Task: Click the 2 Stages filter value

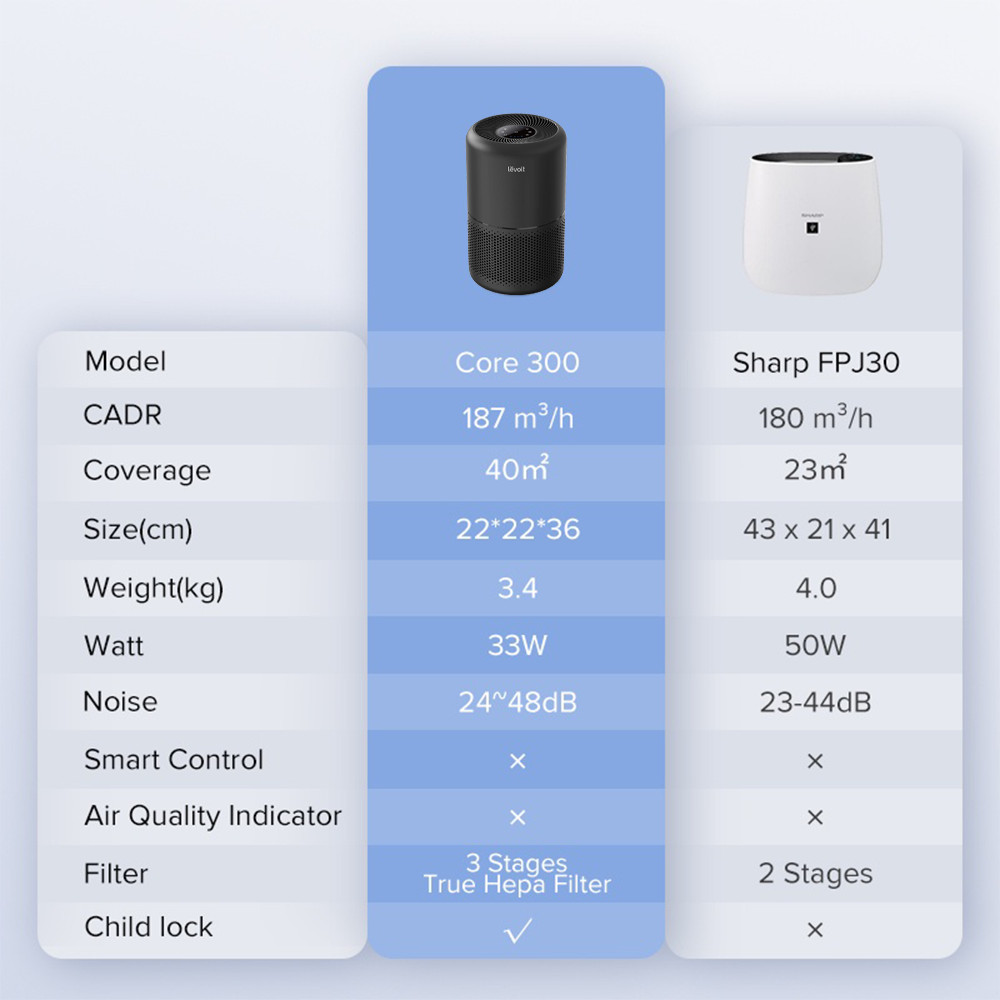Action: (x=816, y=874)
